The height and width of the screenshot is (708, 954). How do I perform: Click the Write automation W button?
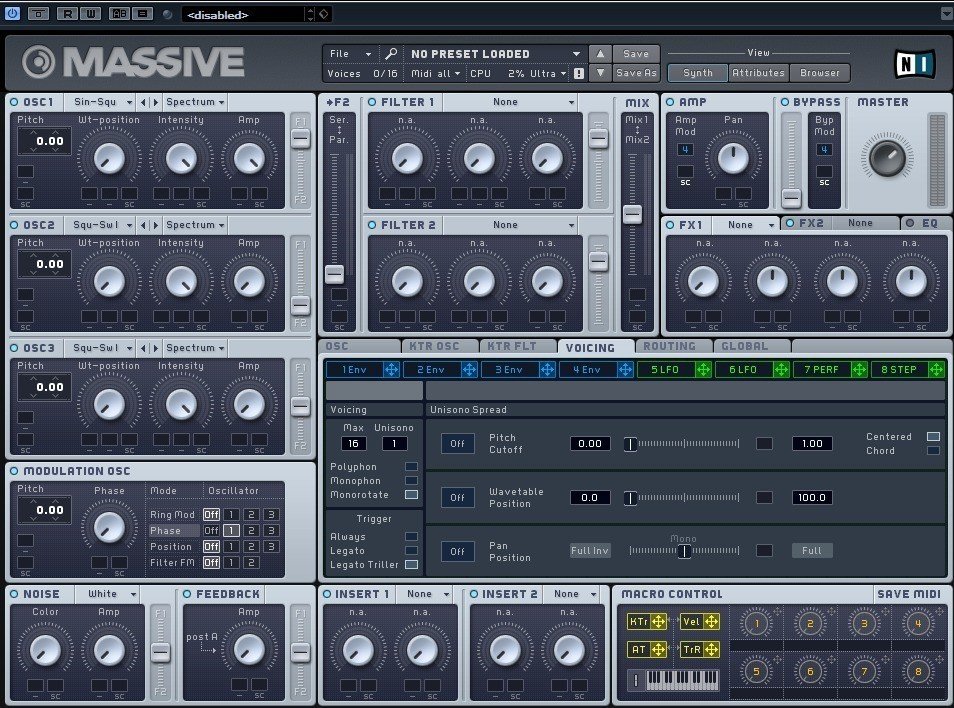coord(90,13)
